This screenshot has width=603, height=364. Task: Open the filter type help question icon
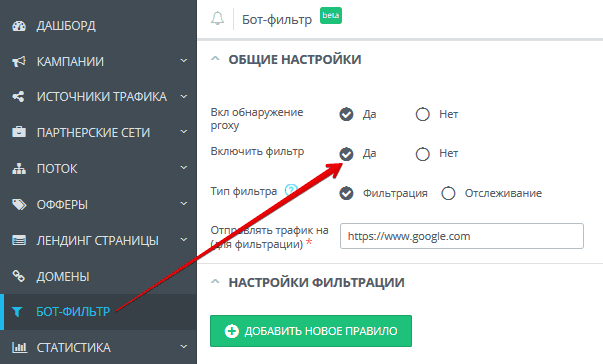point(291,190)
